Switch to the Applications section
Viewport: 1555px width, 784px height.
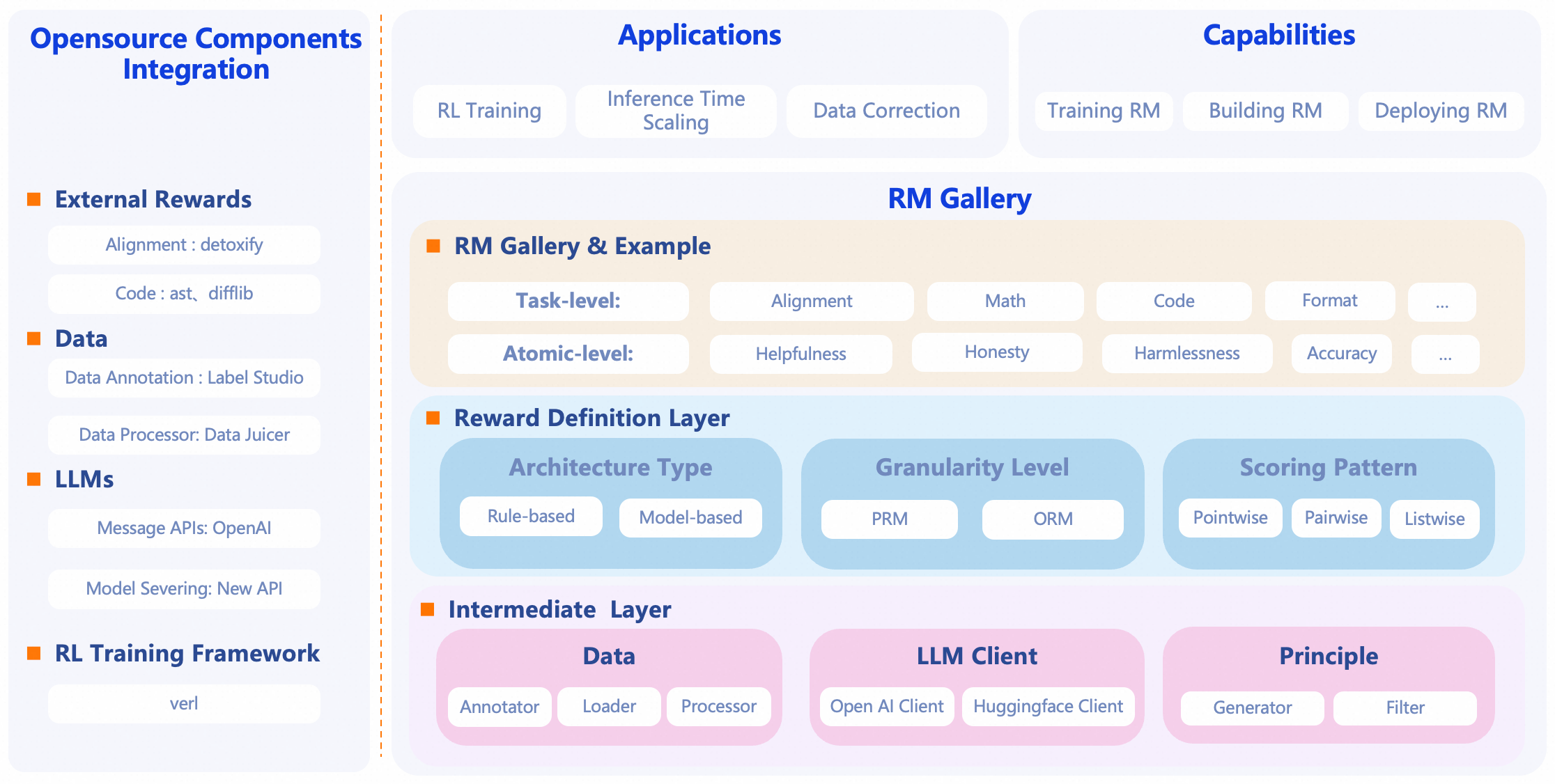pyautogui.click(x=699, y=36)
